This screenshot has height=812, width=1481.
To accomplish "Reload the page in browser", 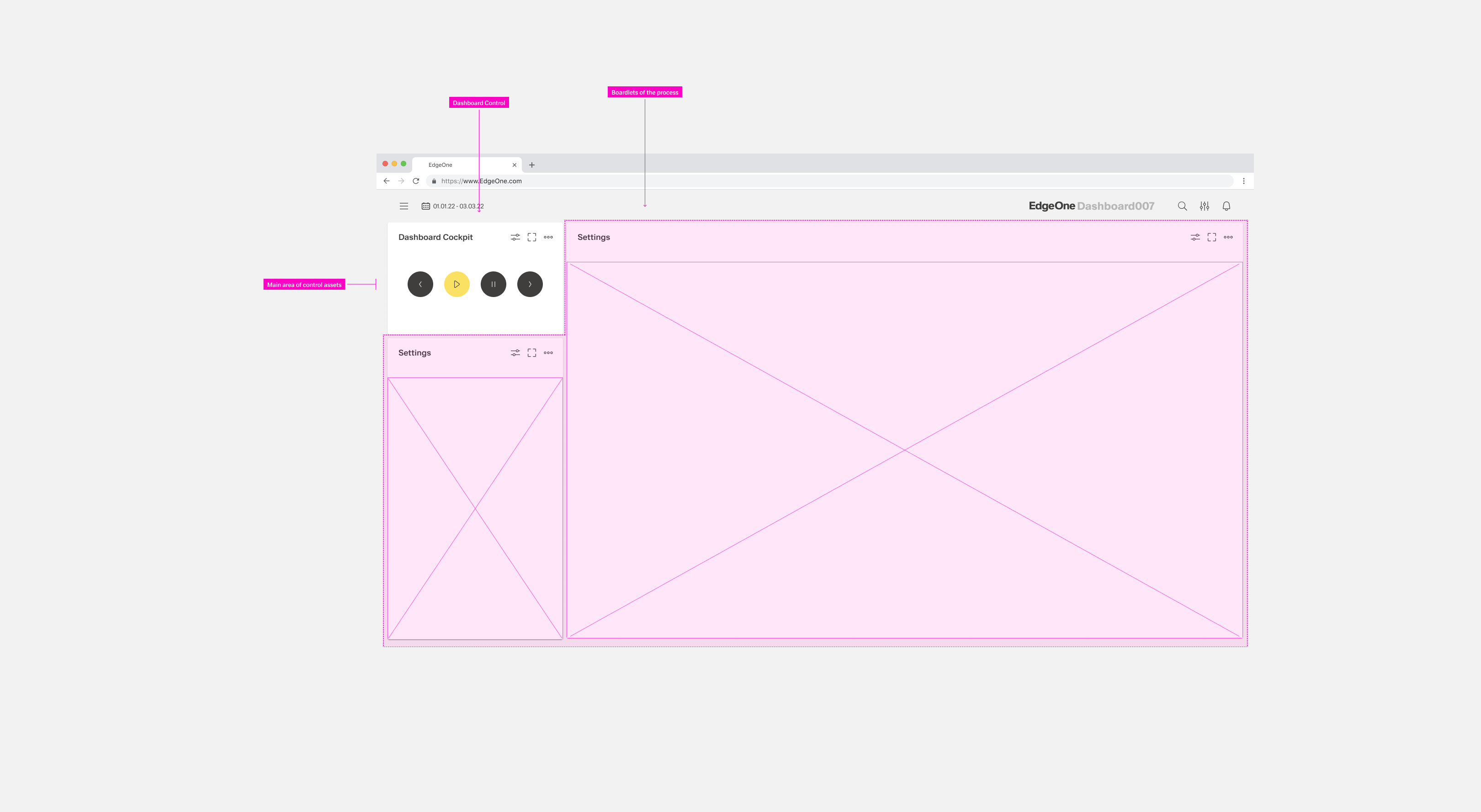I will click(x=416, y=181).
